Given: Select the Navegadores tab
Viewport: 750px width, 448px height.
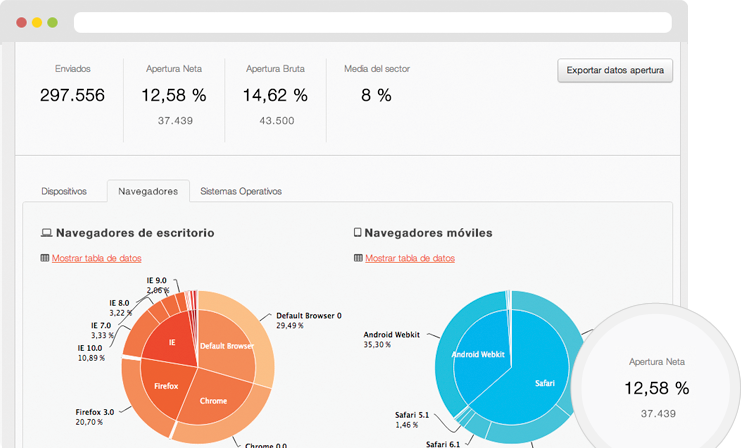Looking at the screenshot, I should (x=147, y=191).
